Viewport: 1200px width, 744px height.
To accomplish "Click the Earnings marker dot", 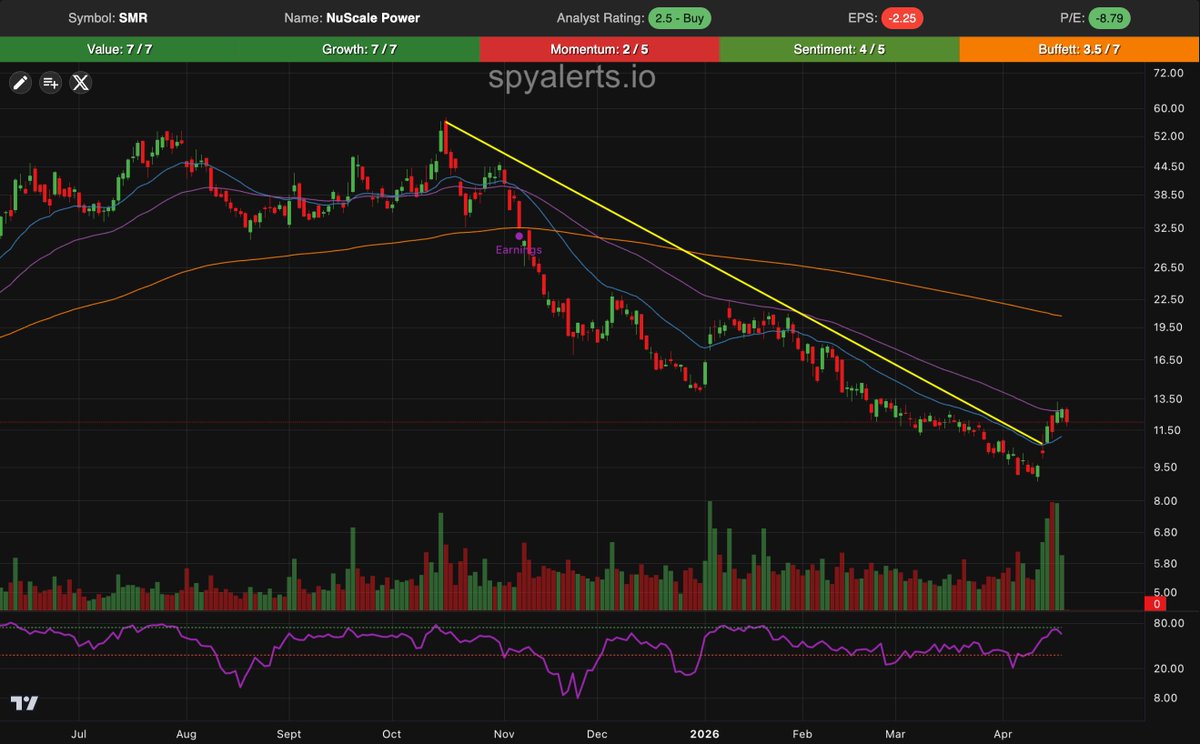I will coord(519,236).
